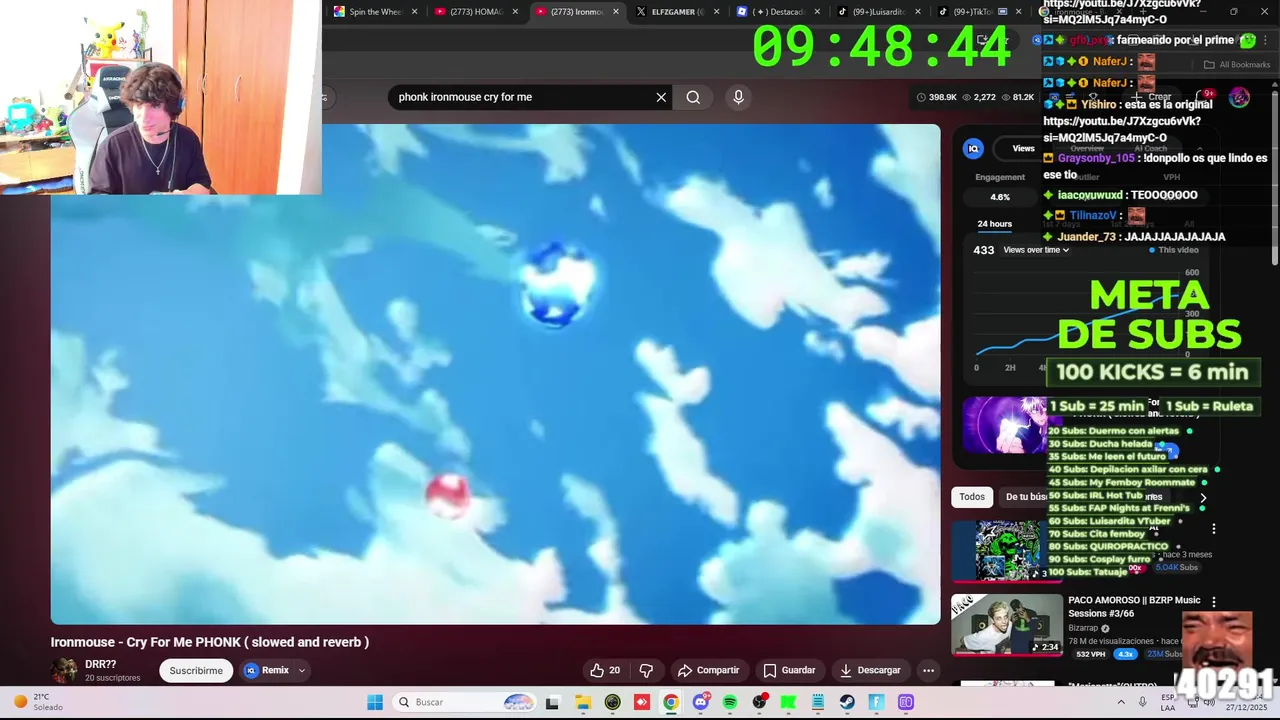This screenshot has height=720, width=1280.
Task: Open the DRR?? channel avatar
Action: pyautogui.click(x=64, y=670)
